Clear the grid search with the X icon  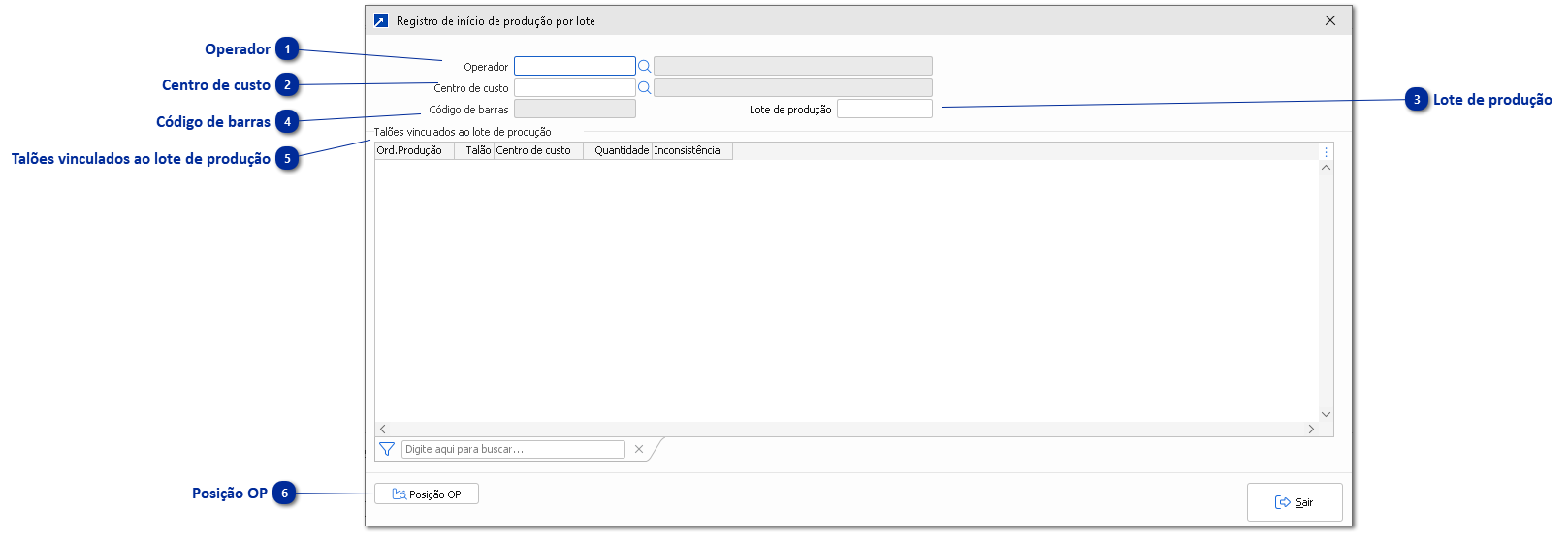[x=639, y=449]
